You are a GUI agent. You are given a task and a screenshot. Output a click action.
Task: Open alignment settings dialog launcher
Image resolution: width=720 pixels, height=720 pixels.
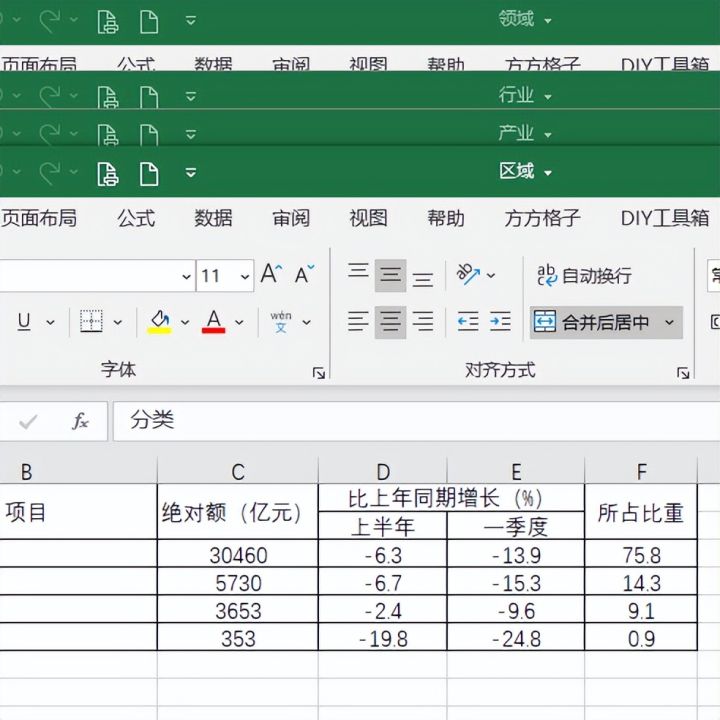coord(683,373)
